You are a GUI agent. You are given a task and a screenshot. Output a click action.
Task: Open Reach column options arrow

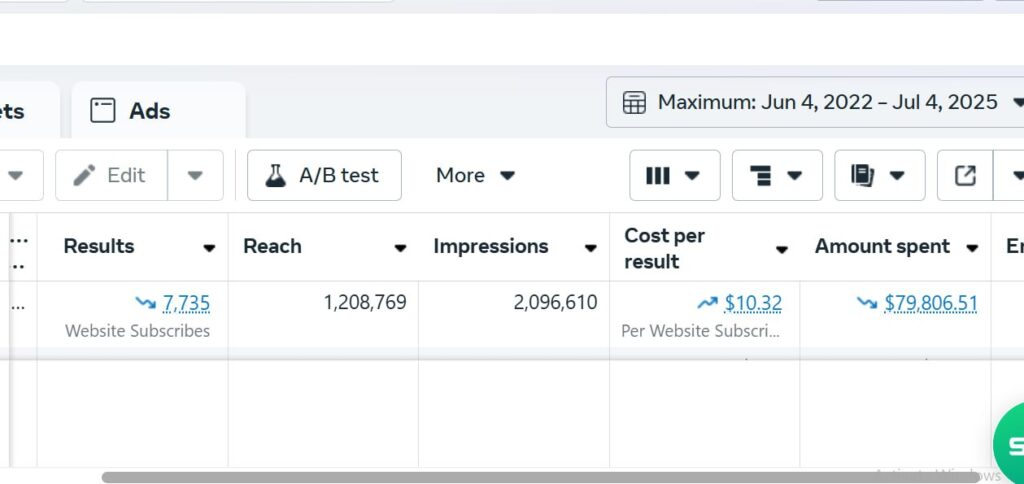tap(400, 248)
